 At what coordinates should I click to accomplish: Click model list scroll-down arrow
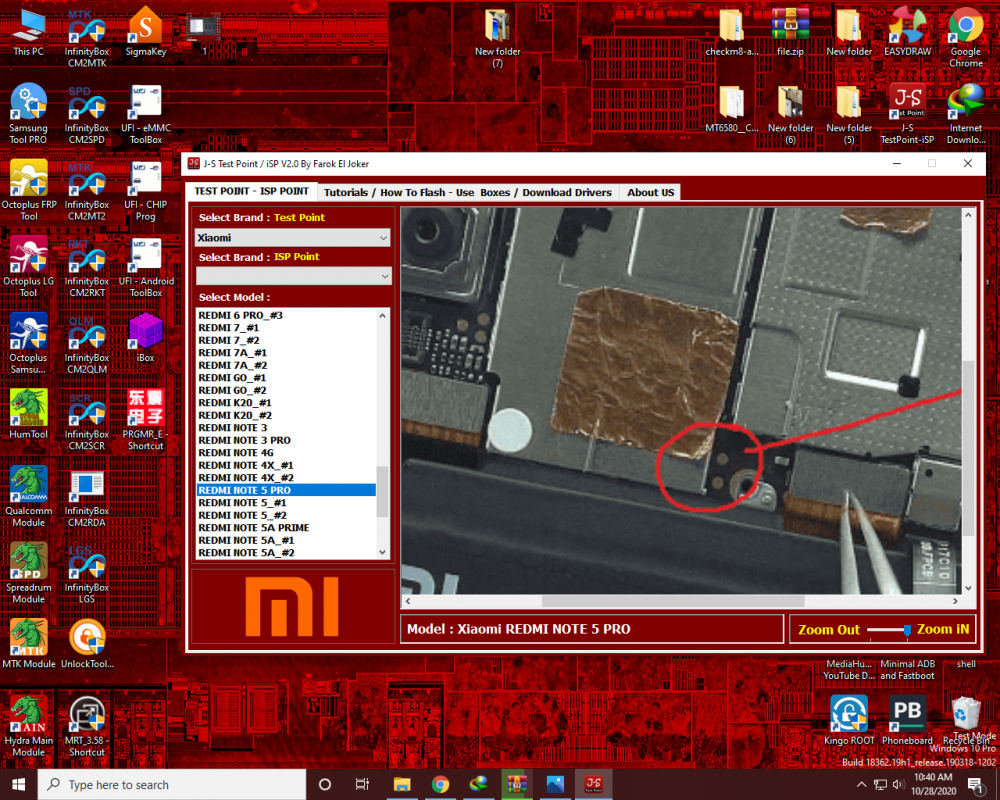coord(383,552)
